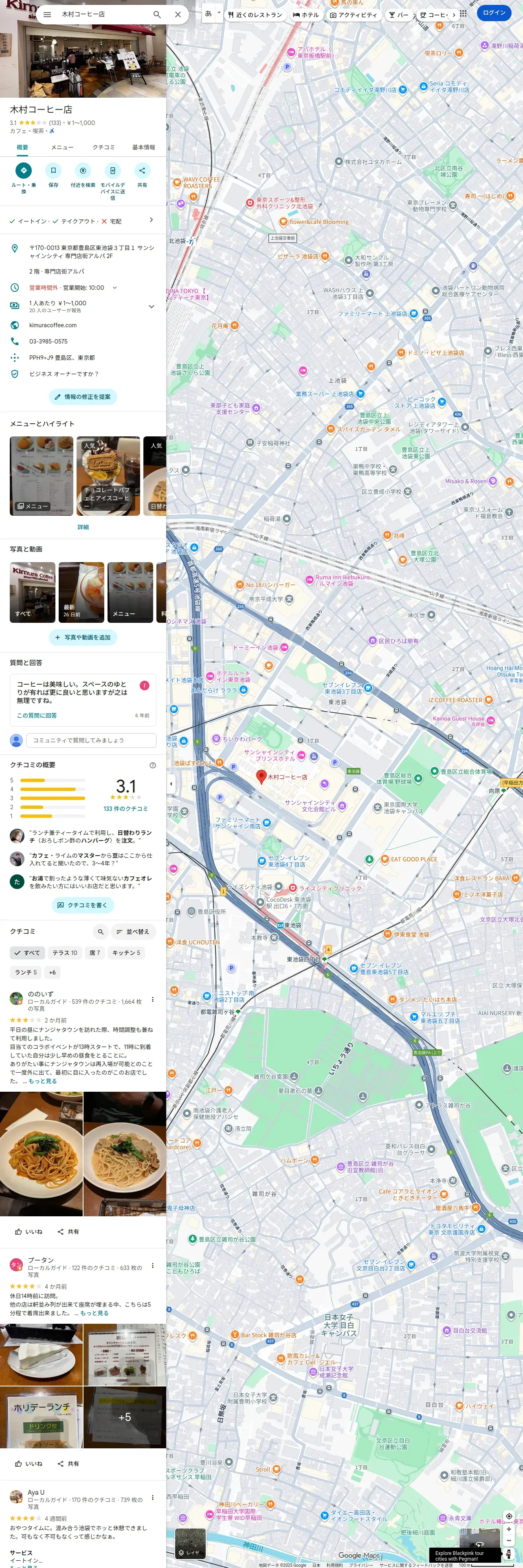Click the community question input field
The image size is (523, 1568).
(x=91, y=740)
